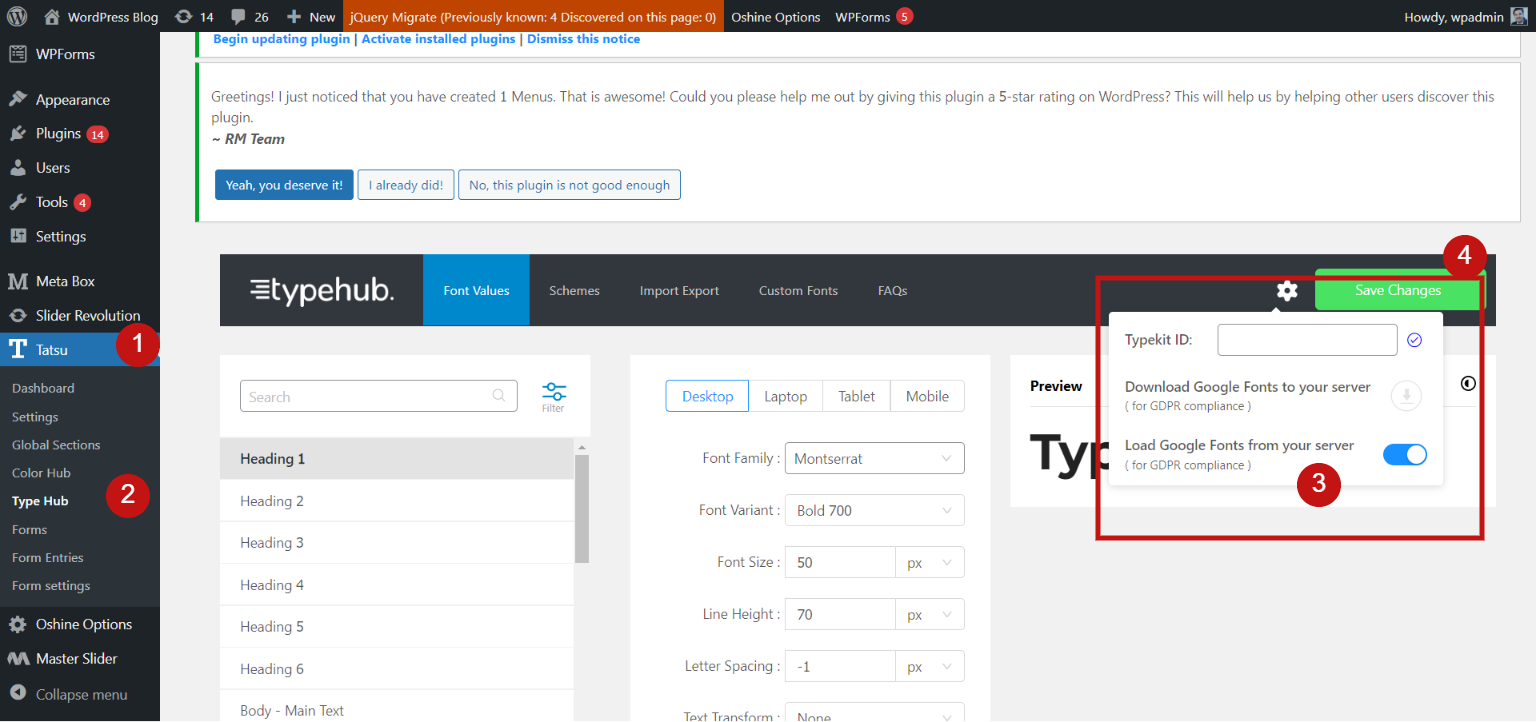This screenshot has width=1536, height=722.
Task: Open the font Filter options
Action: [553, 397]
